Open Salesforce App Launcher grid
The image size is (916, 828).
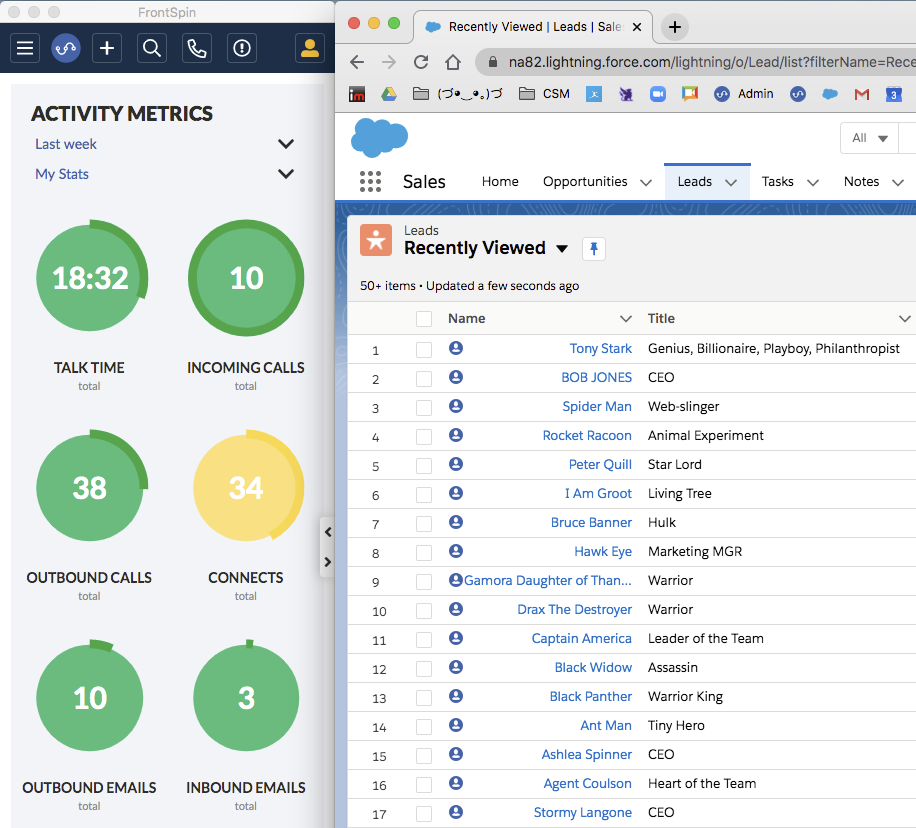pos(370,182)
